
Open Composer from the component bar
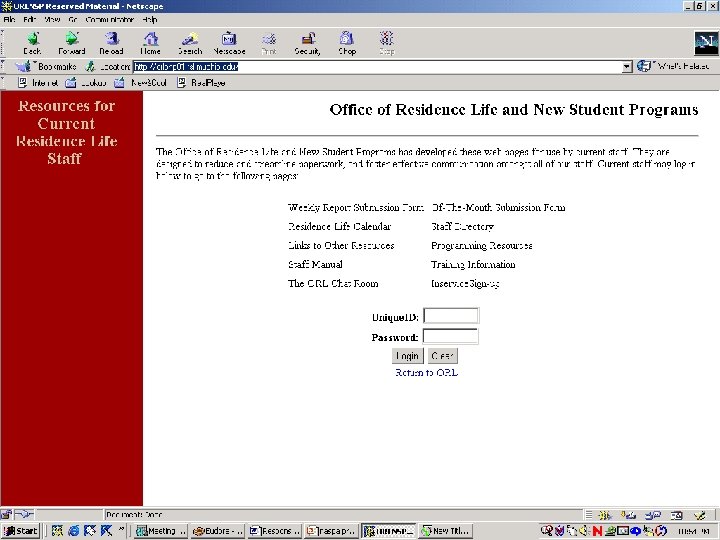(x=699, y=515)
